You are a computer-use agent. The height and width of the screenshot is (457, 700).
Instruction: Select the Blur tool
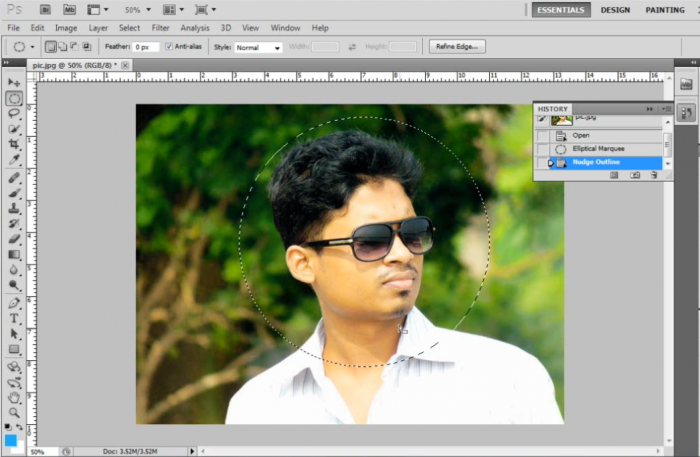pyautogui.click(x=14, y=270)
